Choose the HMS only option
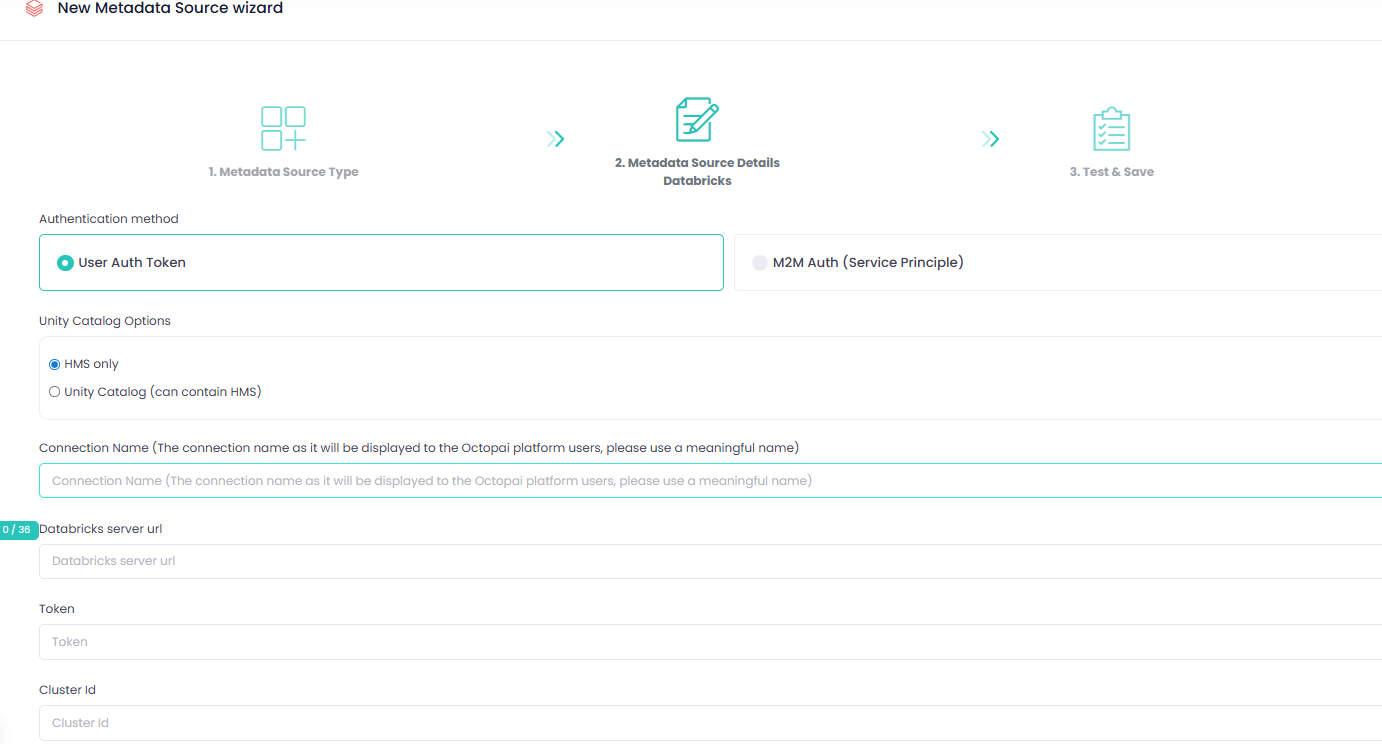Image resolution: width=1382 pixels, height=744 pixels. [x=54, y=364]
